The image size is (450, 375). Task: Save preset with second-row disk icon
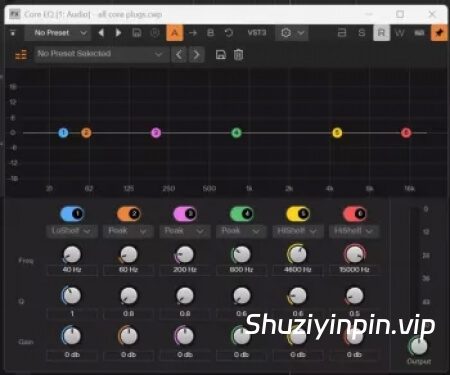coord(221,55)
